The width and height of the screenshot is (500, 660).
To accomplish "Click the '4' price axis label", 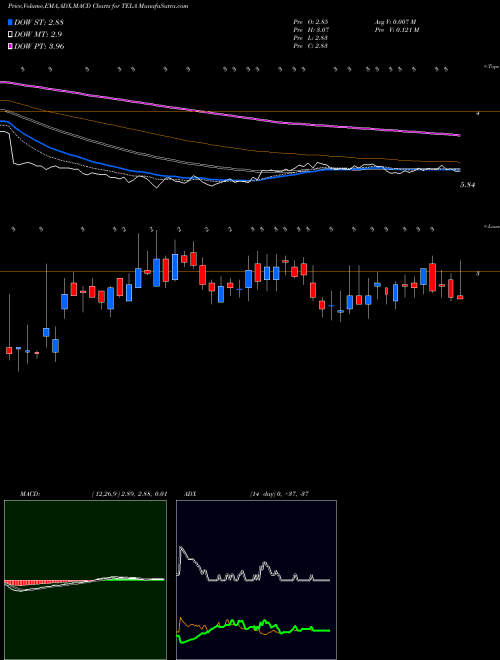I will tap(478, 113).
